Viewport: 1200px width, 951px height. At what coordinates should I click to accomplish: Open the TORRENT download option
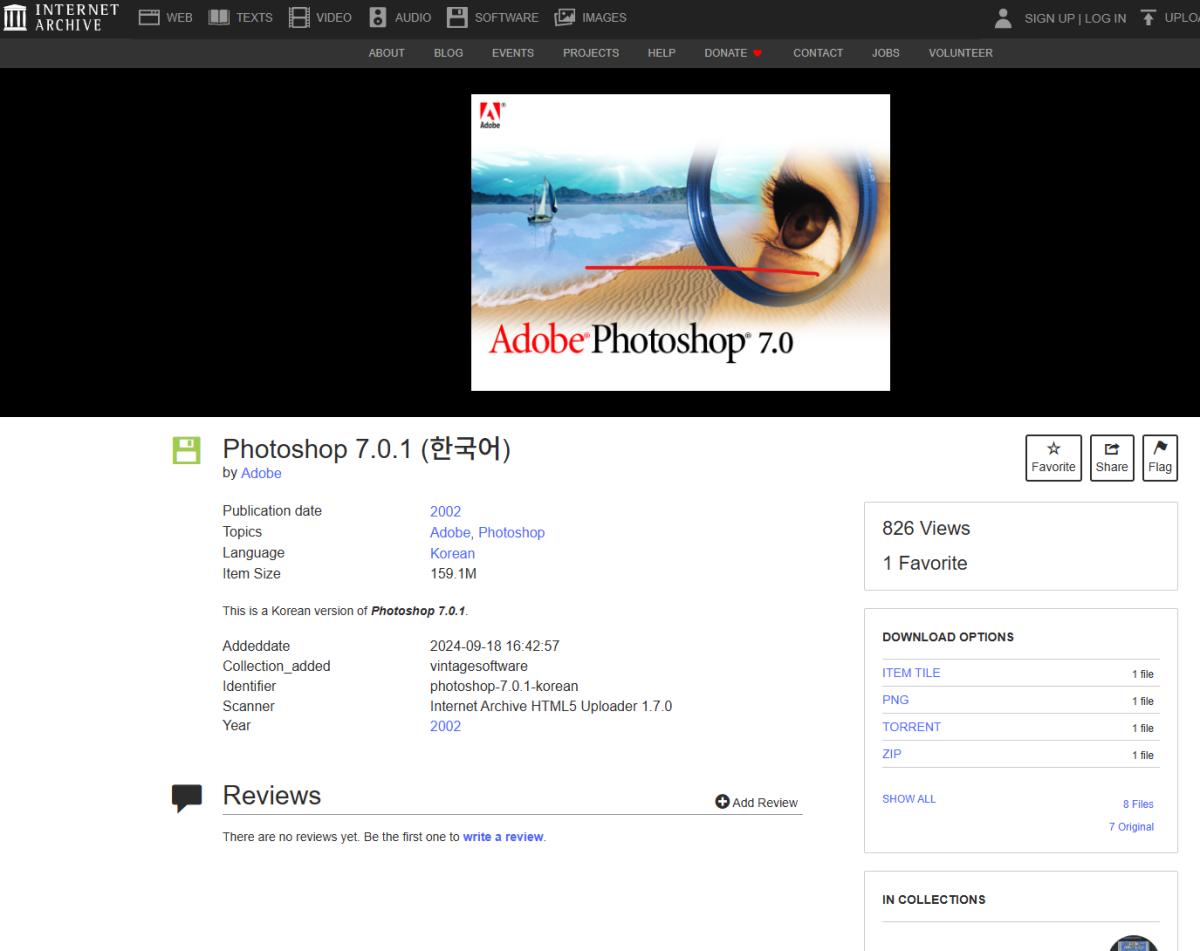[911, 727]
